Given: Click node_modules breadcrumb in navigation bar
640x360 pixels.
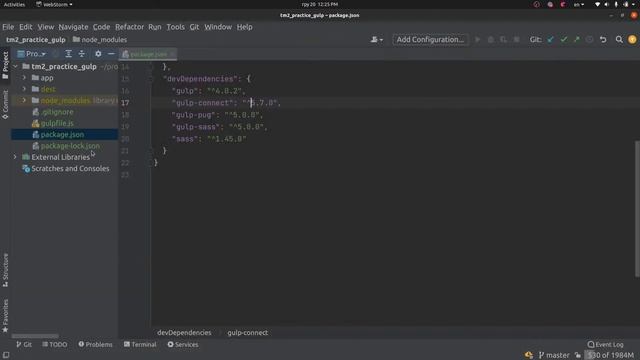Looking at the screenshot, I should tap(100, 40).
